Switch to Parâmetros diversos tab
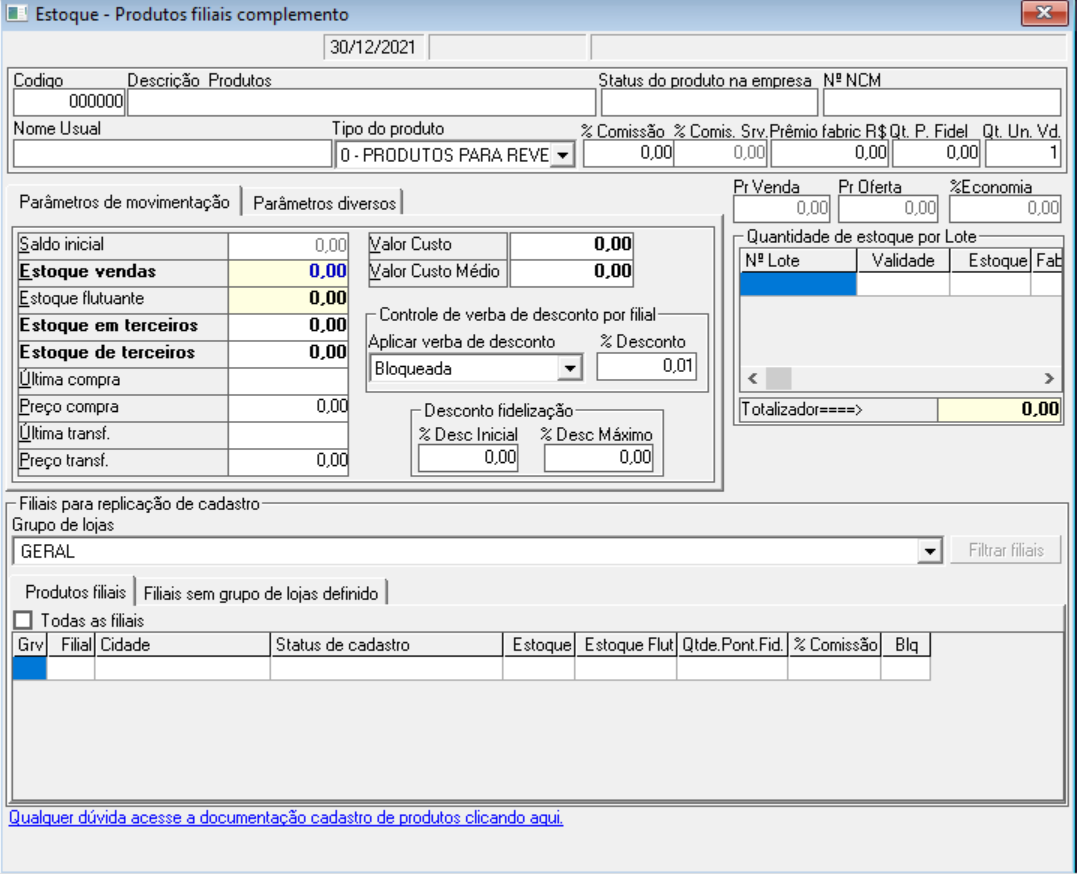This screenshot has height=874, width=1077. (x=325, y=203)
